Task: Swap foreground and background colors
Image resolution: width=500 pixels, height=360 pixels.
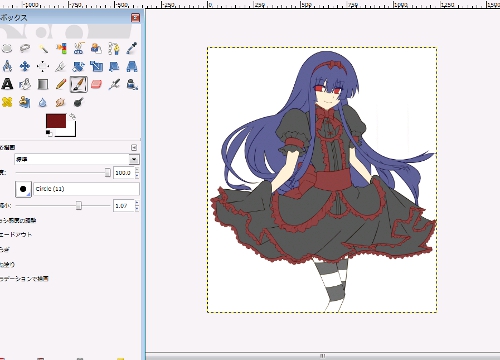Action: pos(73,116)
